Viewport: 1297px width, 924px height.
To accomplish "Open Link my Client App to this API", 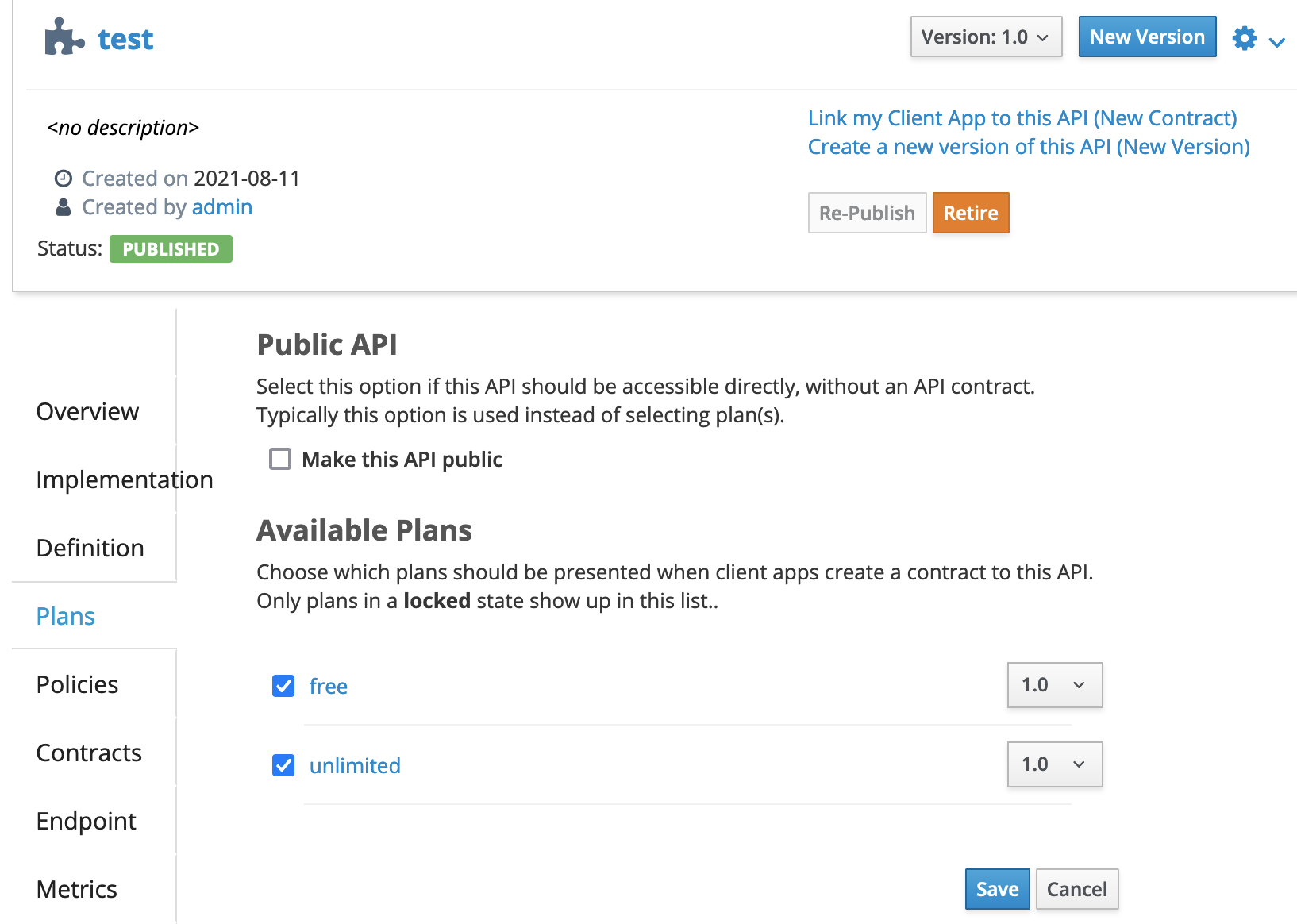I will click(1022, 117).
